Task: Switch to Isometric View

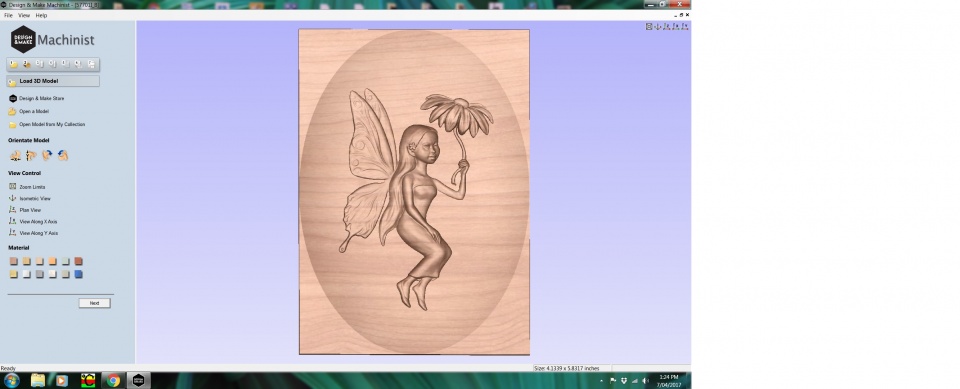Action: point(35,198)
